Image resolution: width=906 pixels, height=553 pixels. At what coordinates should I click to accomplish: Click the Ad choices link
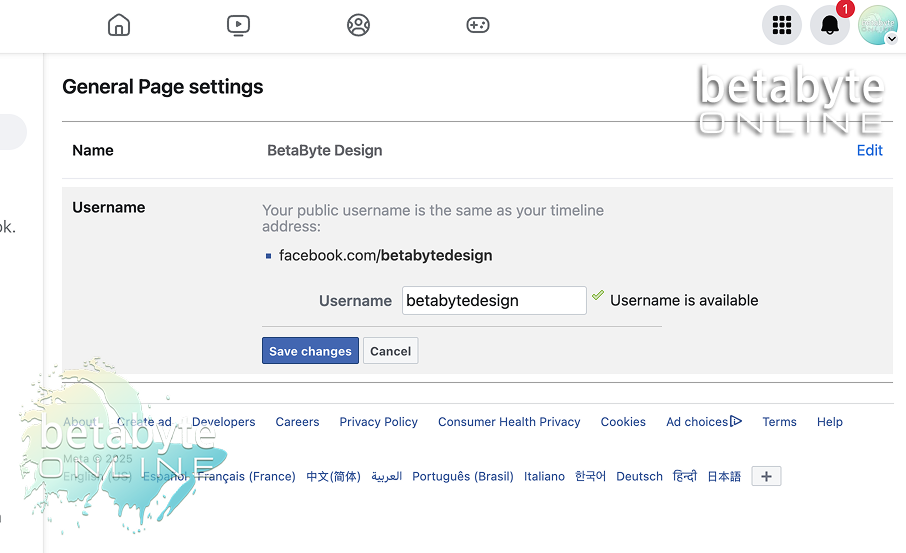tap(704, 422)
